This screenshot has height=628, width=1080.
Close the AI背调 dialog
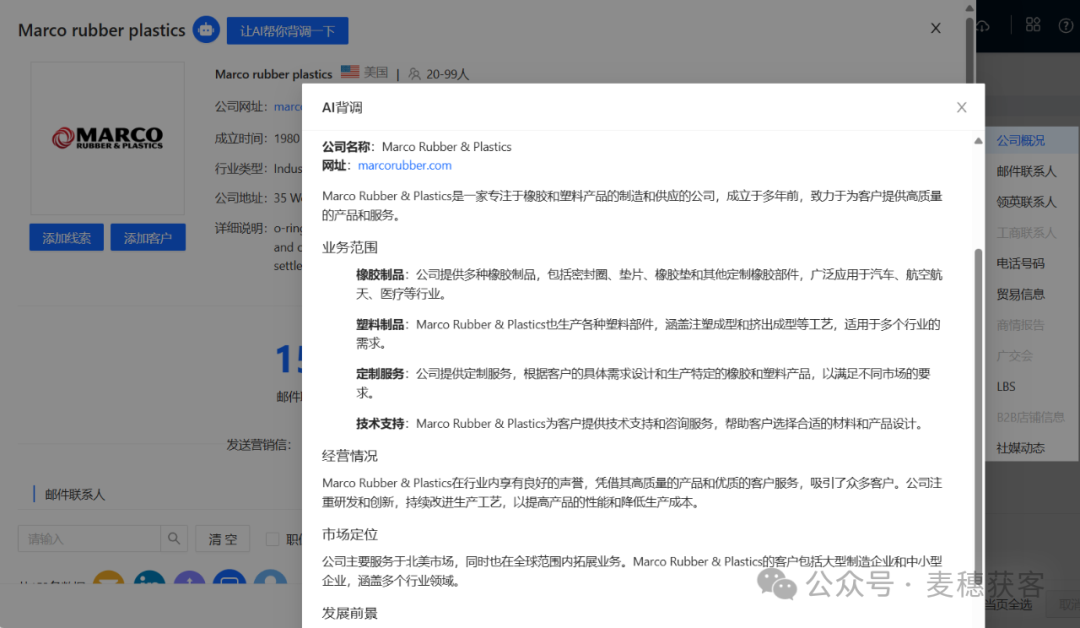pos(962,107)
